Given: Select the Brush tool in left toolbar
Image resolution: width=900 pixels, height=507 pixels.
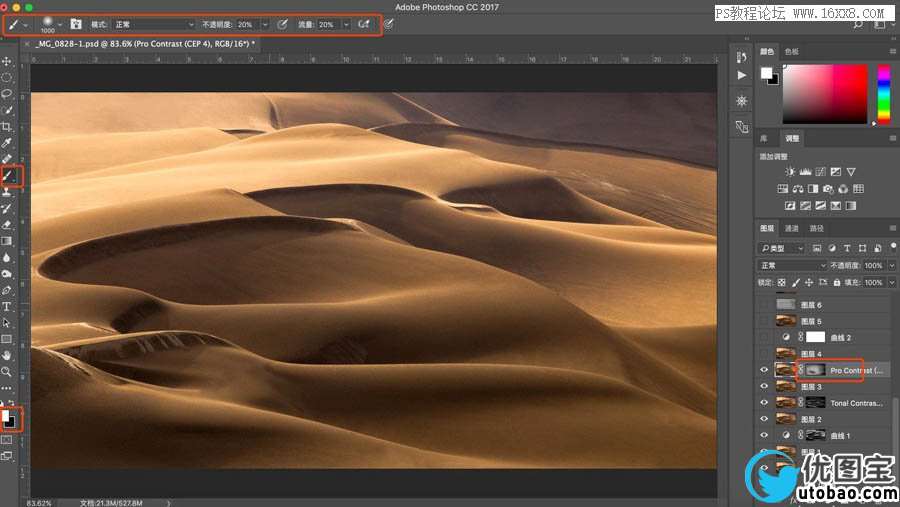Looking at the screenshot, I should pos(8,175).
